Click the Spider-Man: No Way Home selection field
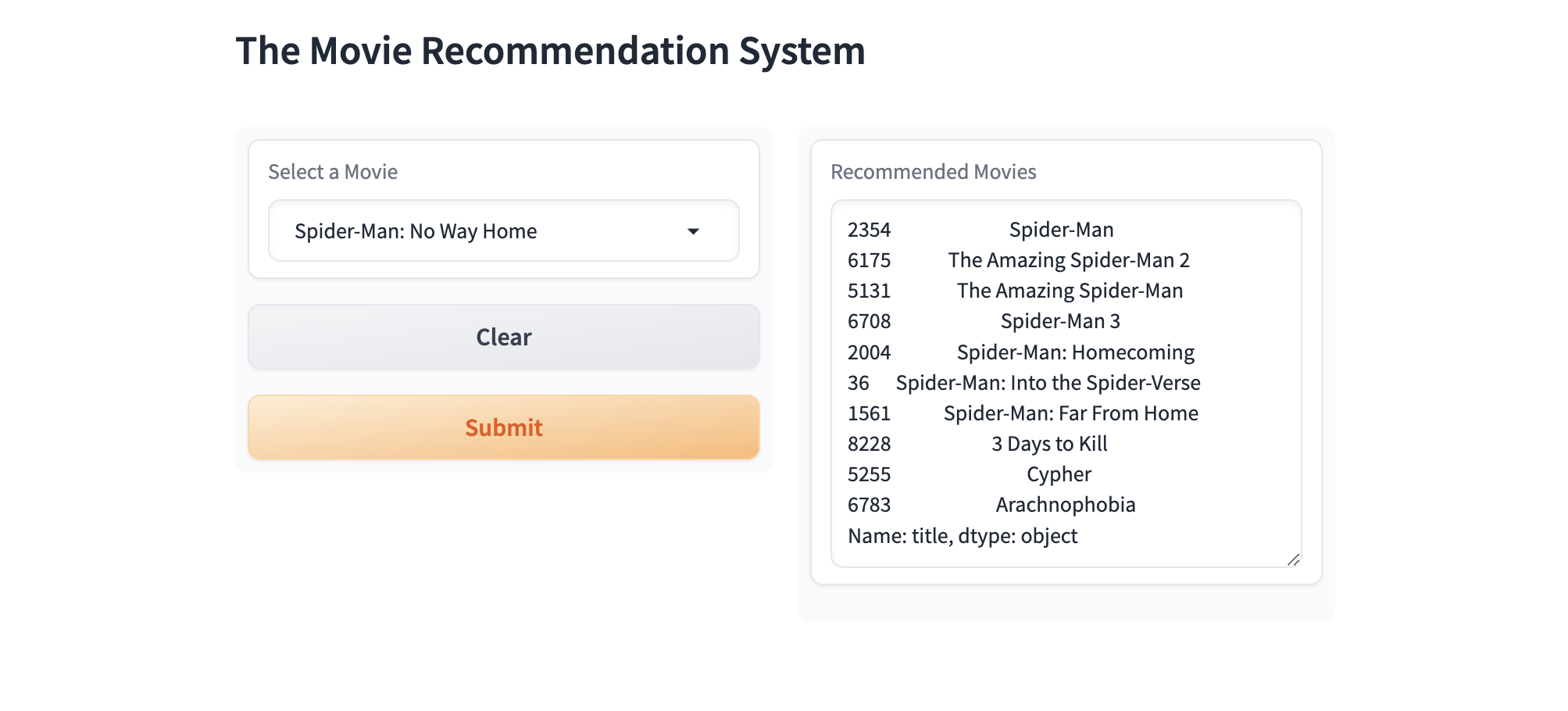 click(504, 231)
